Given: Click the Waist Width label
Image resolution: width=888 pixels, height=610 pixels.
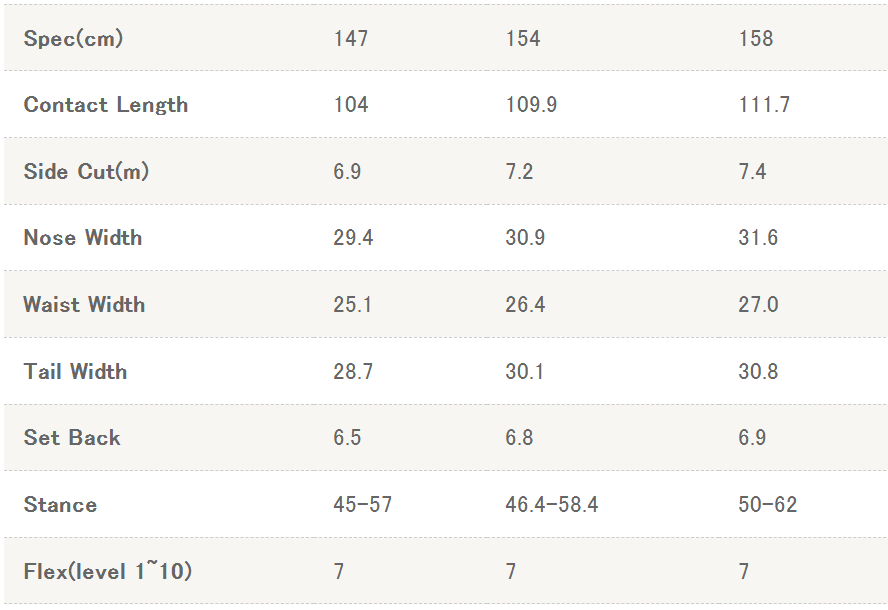Looking at the screenshot, I should coord(84,305).
